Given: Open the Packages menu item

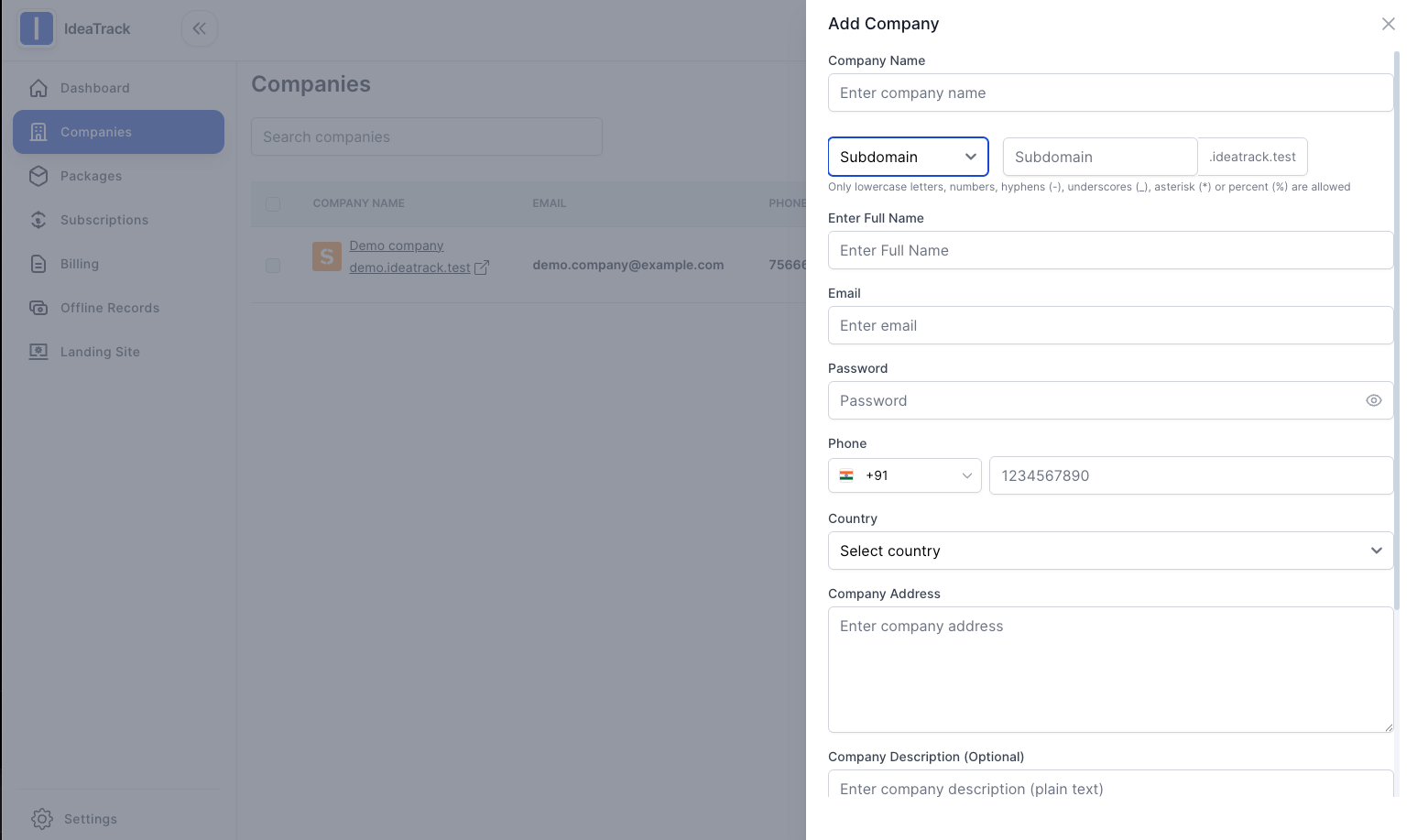Looking at the screenshot, I should (x=91, y=176).
